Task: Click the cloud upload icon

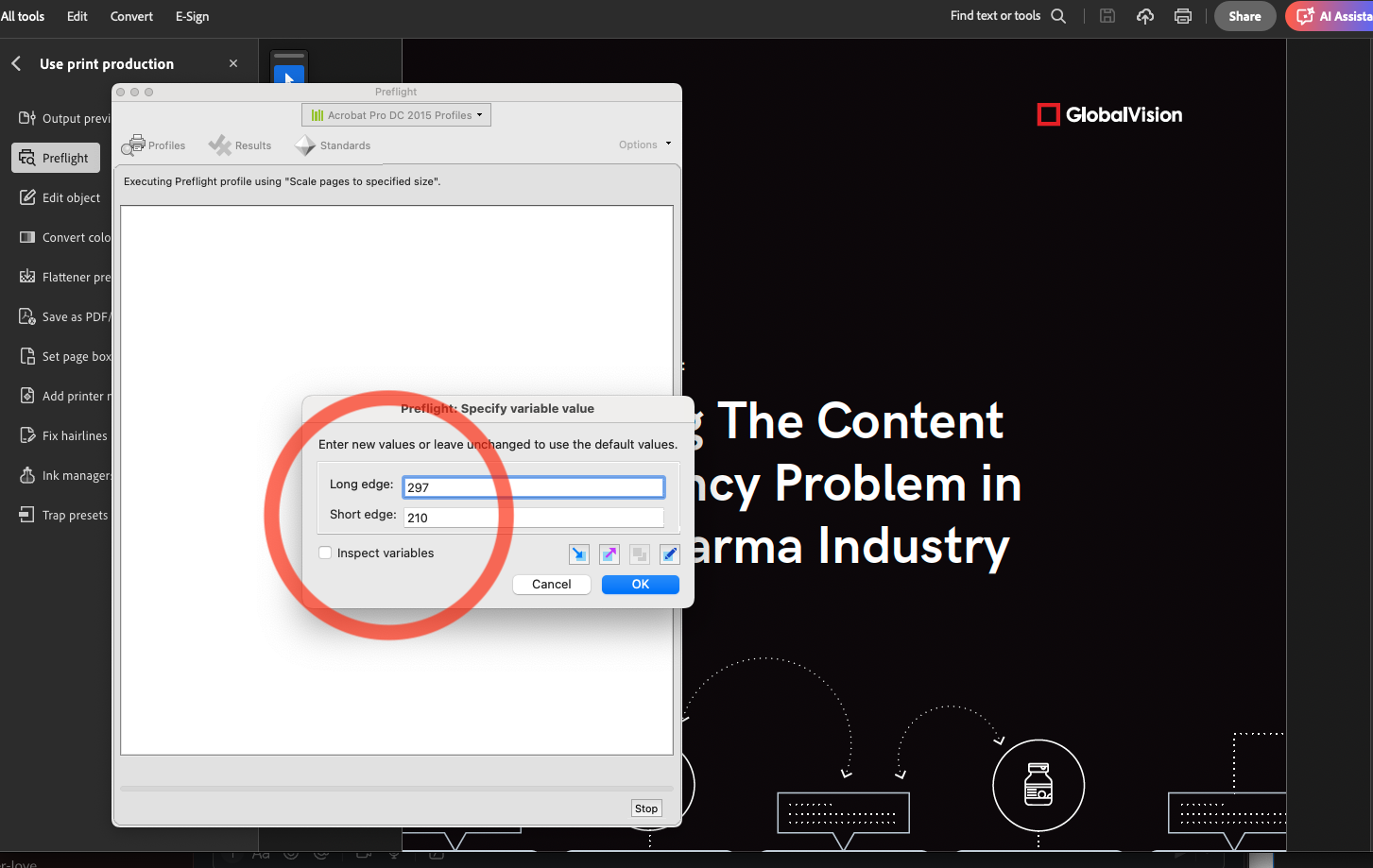Action: [1145, 16]
